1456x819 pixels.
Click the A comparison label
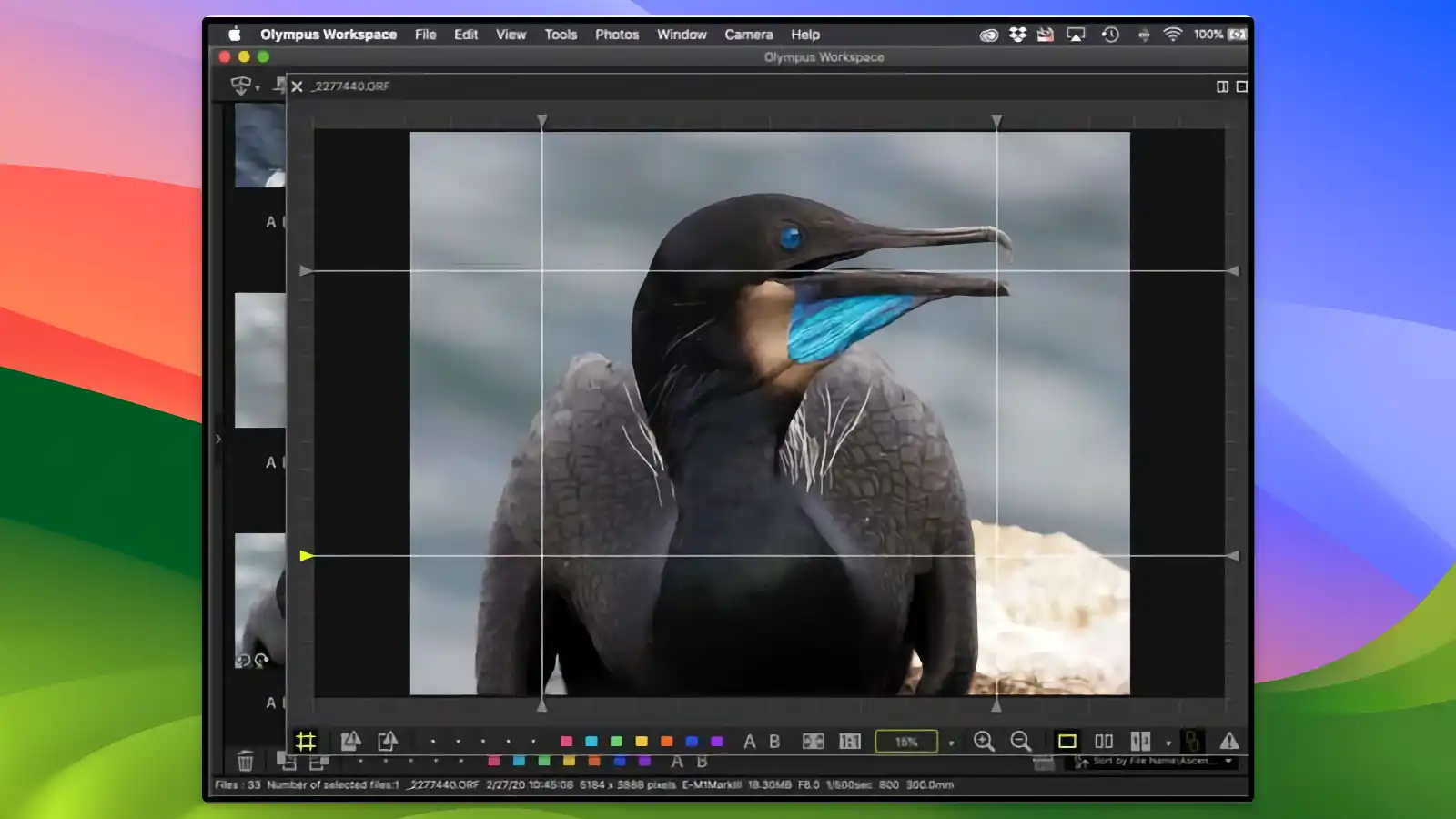pos(749,741)
